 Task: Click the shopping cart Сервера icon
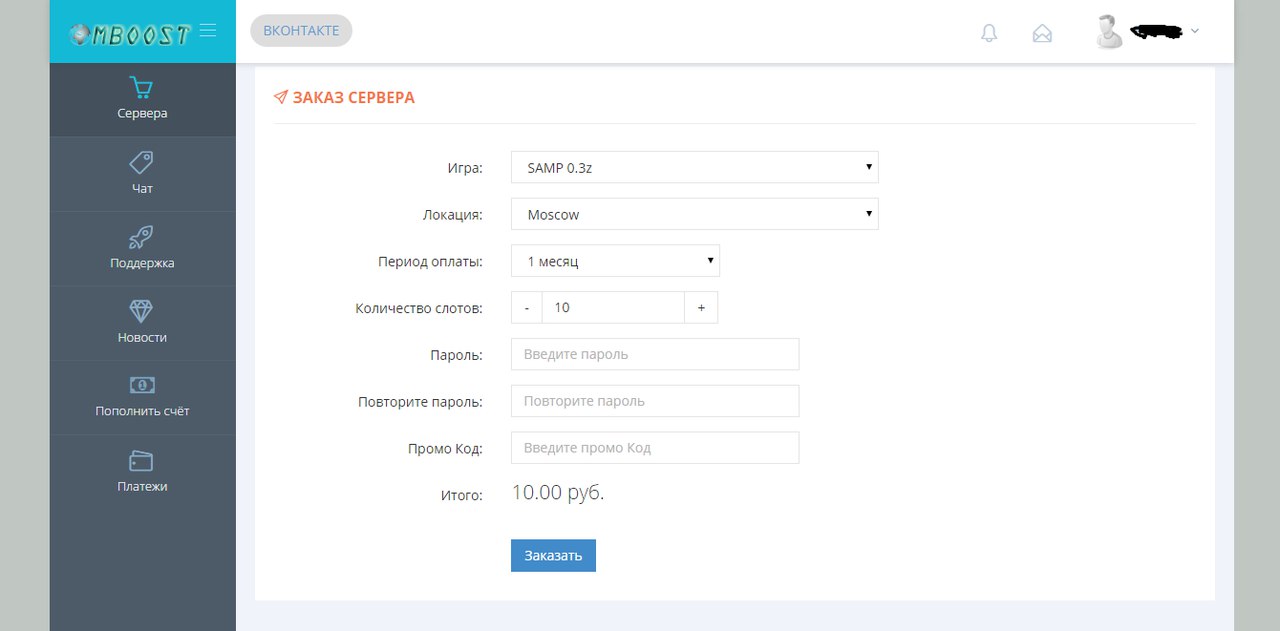[x=142, y=88]
